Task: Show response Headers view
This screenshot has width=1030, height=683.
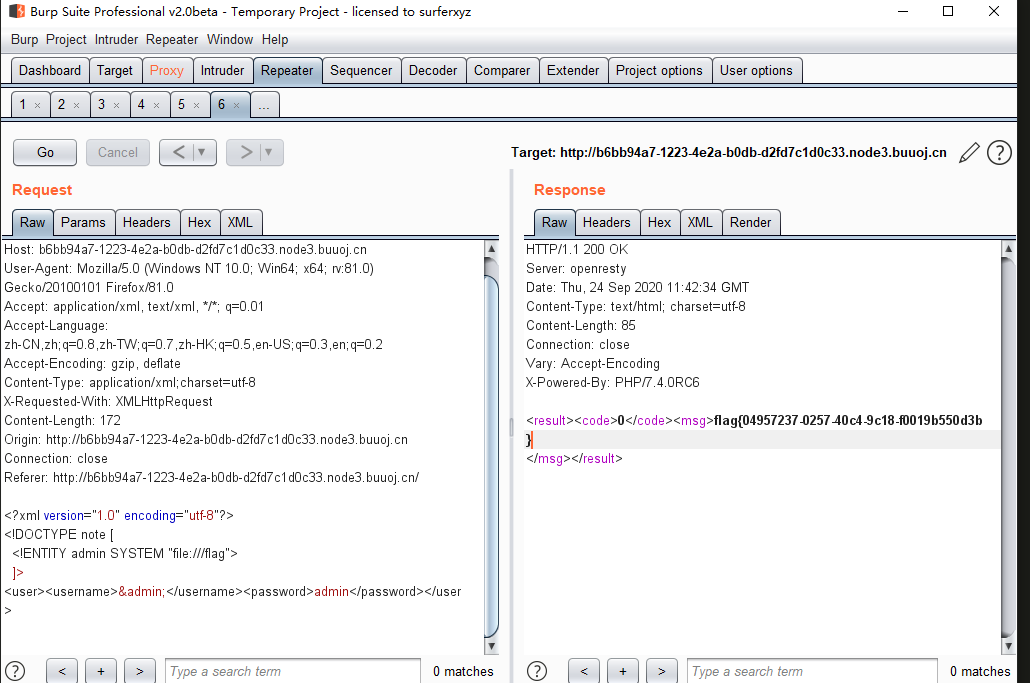Action: 606,223
